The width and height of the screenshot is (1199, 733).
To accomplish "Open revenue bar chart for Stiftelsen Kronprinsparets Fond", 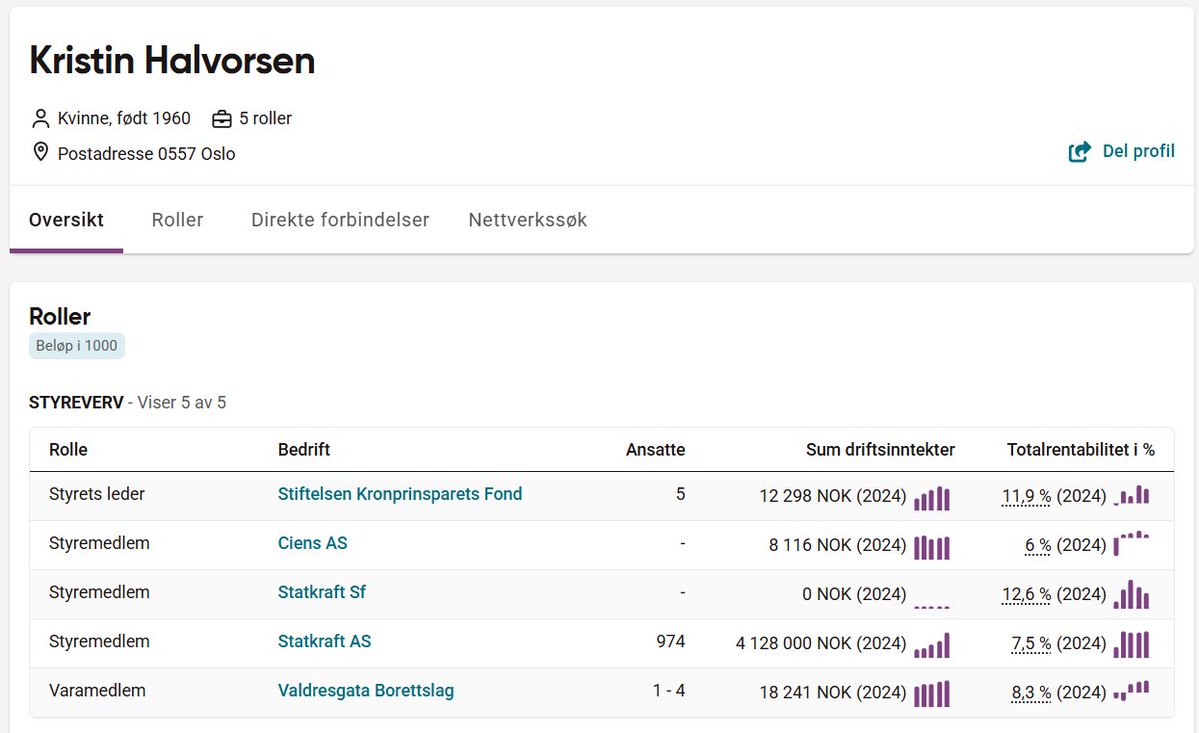I will pyautogui.click(x=932, y=498).
